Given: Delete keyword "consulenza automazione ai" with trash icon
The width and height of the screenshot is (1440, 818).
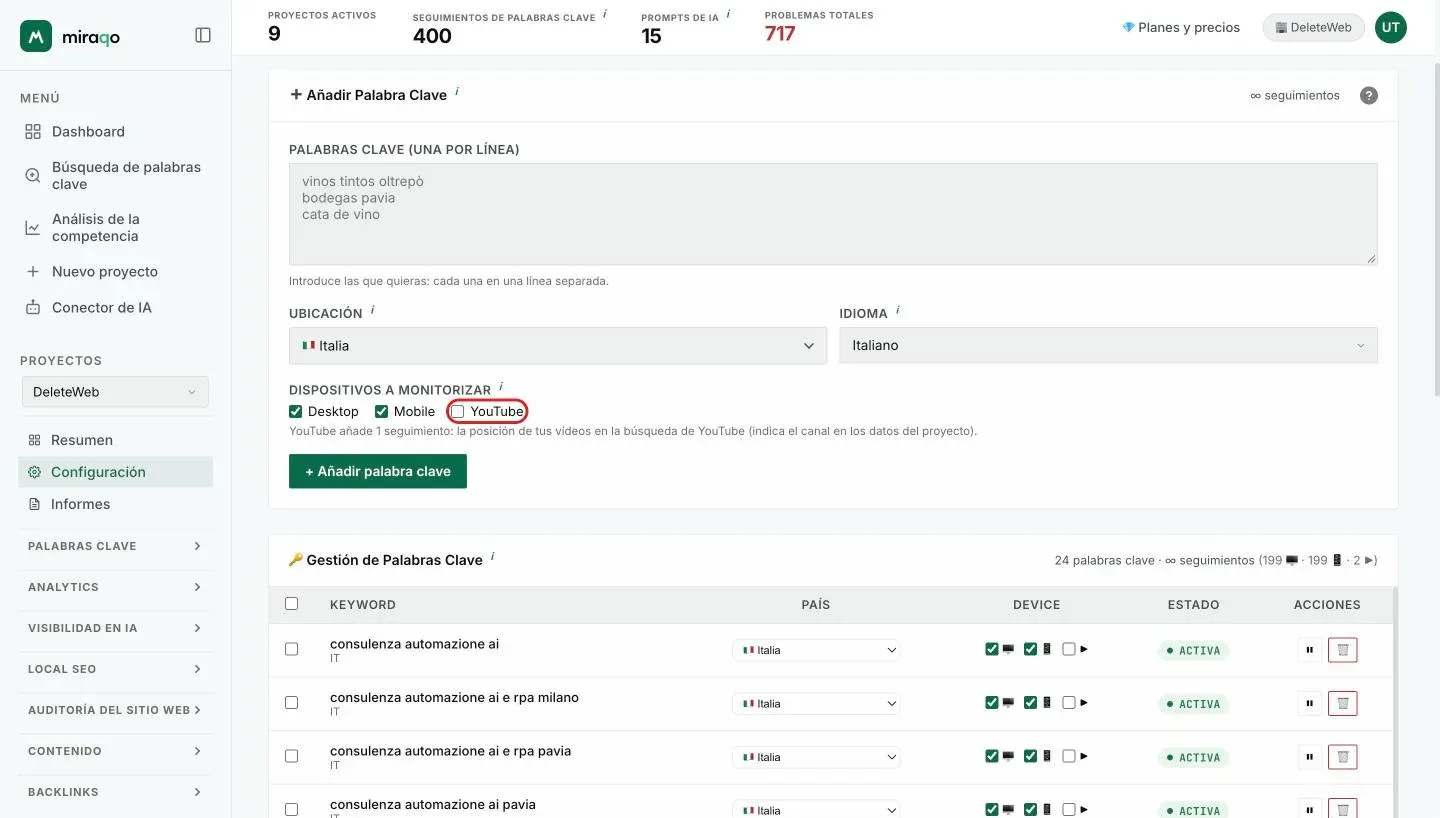Looking at the screenshot, I should click(x=1342, y=650).
